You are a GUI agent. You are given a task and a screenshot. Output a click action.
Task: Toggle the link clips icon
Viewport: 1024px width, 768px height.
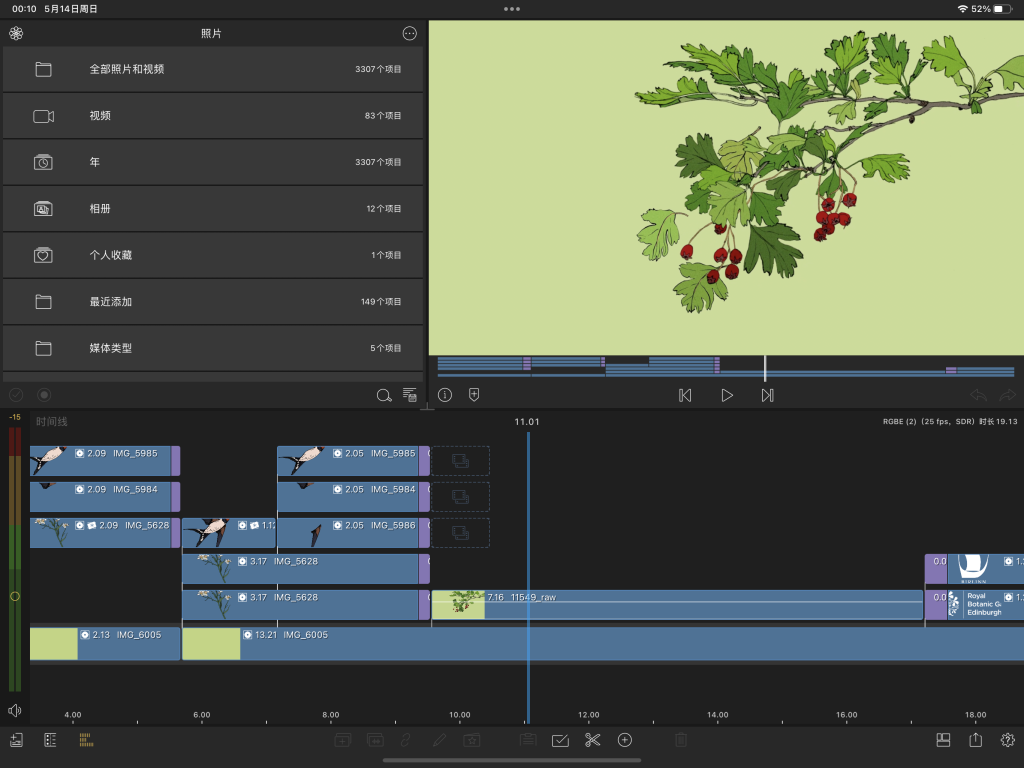(406, 740)
